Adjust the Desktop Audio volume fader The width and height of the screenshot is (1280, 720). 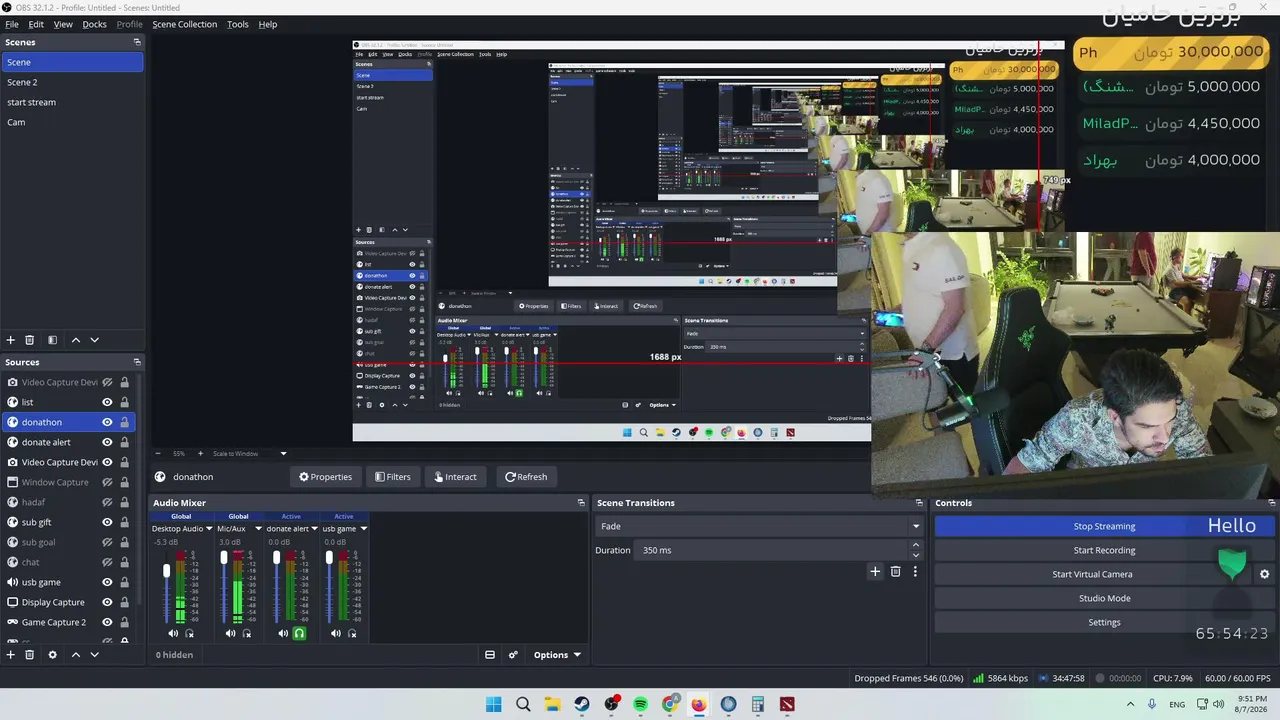point(167,571)
